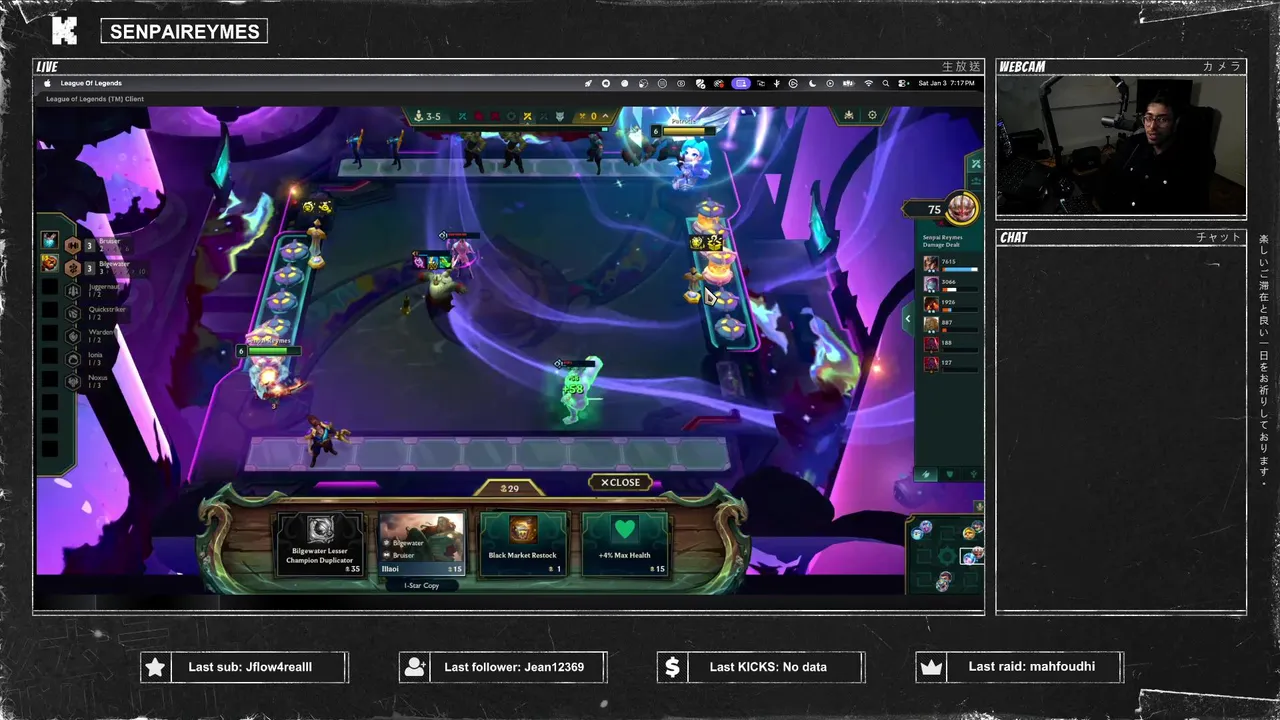Select the Juggernaut trait icon
1280x720 pixels.
(73, 291)
